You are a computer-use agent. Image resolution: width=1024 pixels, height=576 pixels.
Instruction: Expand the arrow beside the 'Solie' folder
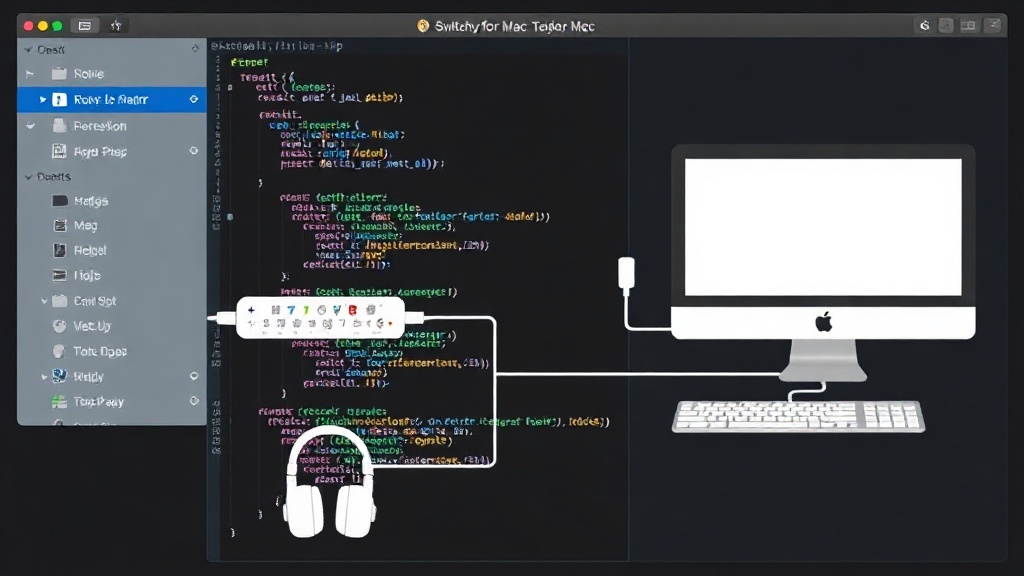click(x=29, y=74)
